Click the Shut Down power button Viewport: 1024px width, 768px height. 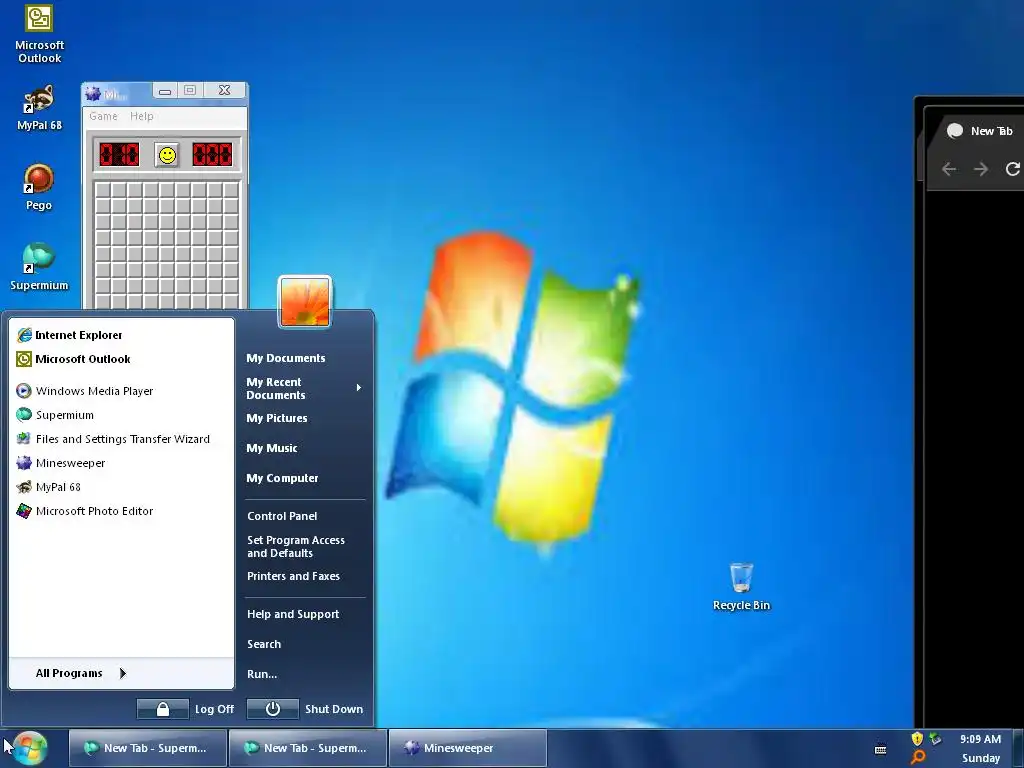(x=272, y=709)
